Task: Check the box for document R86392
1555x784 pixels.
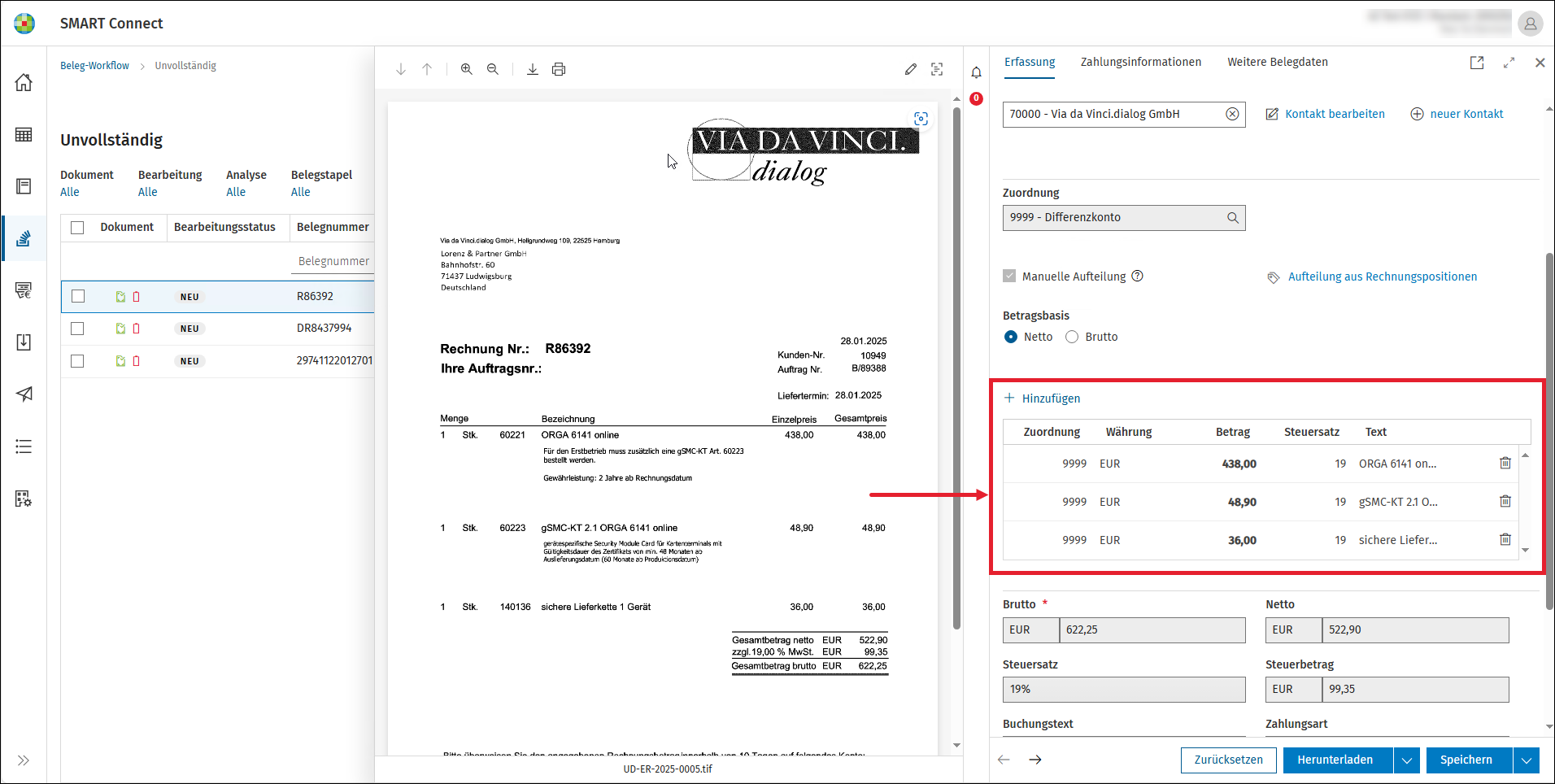Action: click(78, 296)
